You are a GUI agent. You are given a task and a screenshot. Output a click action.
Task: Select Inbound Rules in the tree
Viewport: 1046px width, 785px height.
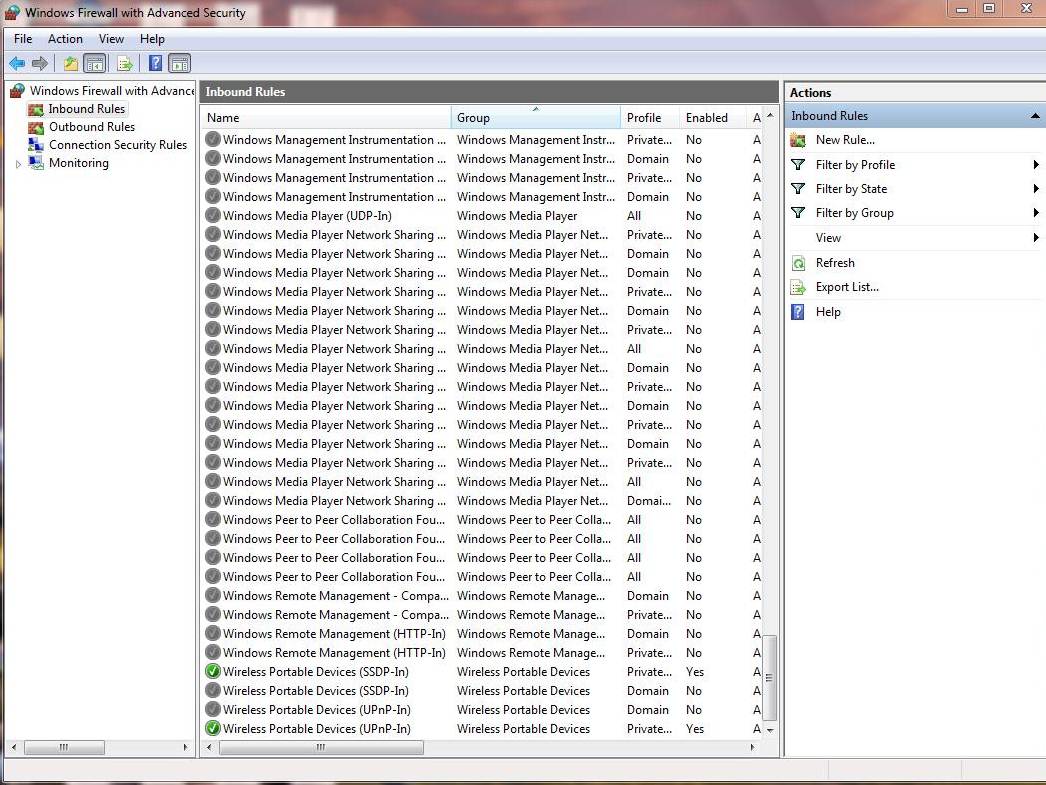point(87,109)
